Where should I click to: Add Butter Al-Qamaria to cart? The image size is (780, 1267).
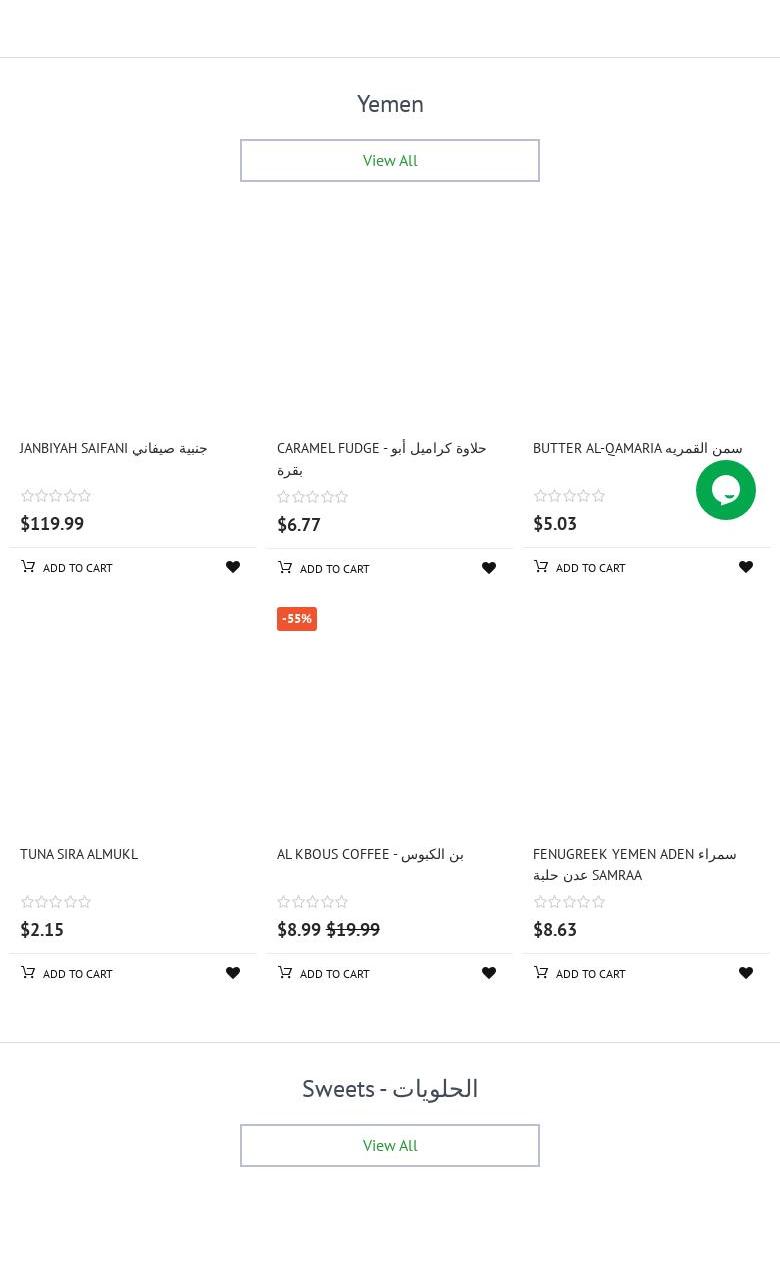[x=580, y=567]
